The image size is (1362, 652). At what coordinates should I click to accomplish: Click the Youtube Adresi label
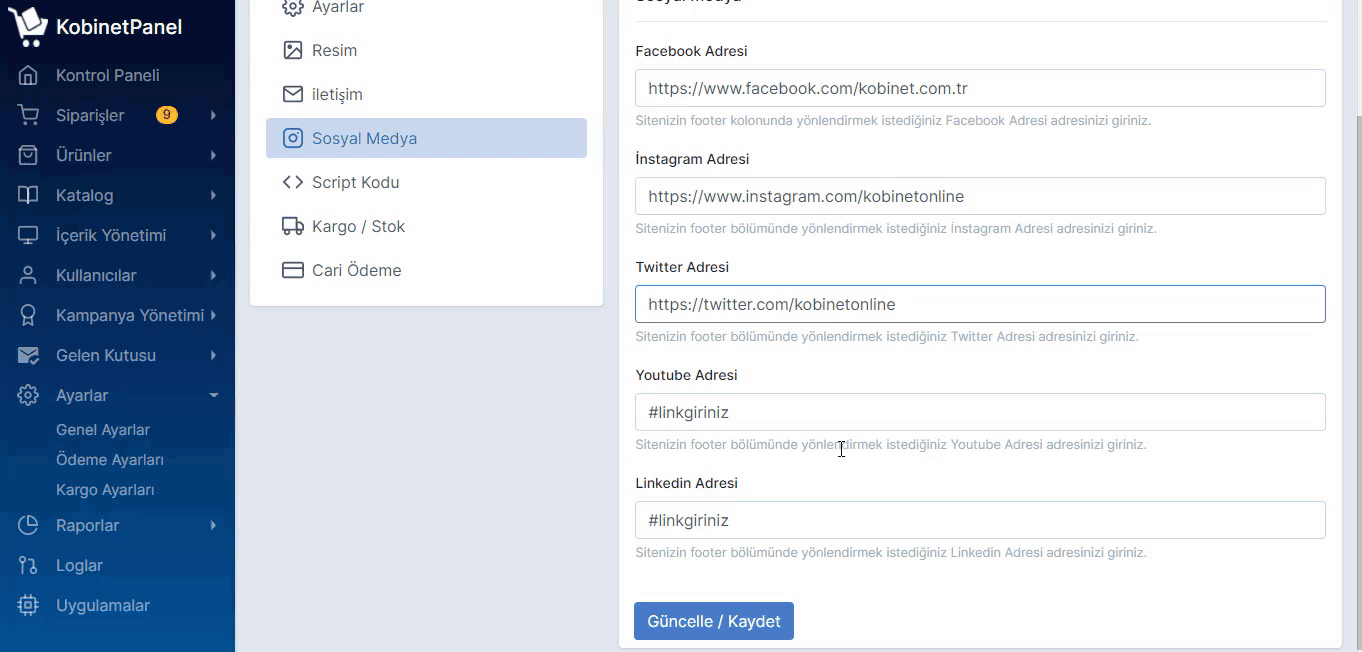coord(686,375)
